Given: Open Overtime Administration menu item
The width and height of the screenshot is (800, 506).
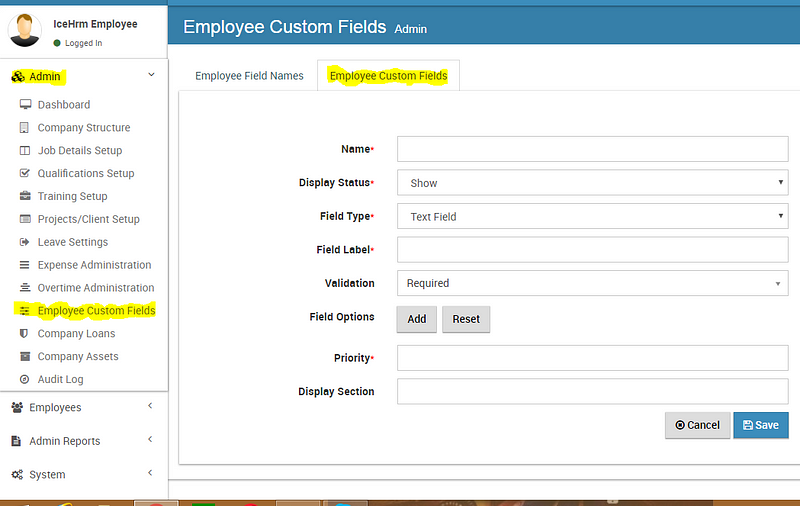Looking at the screenshot, I should (x=96, y=288).
